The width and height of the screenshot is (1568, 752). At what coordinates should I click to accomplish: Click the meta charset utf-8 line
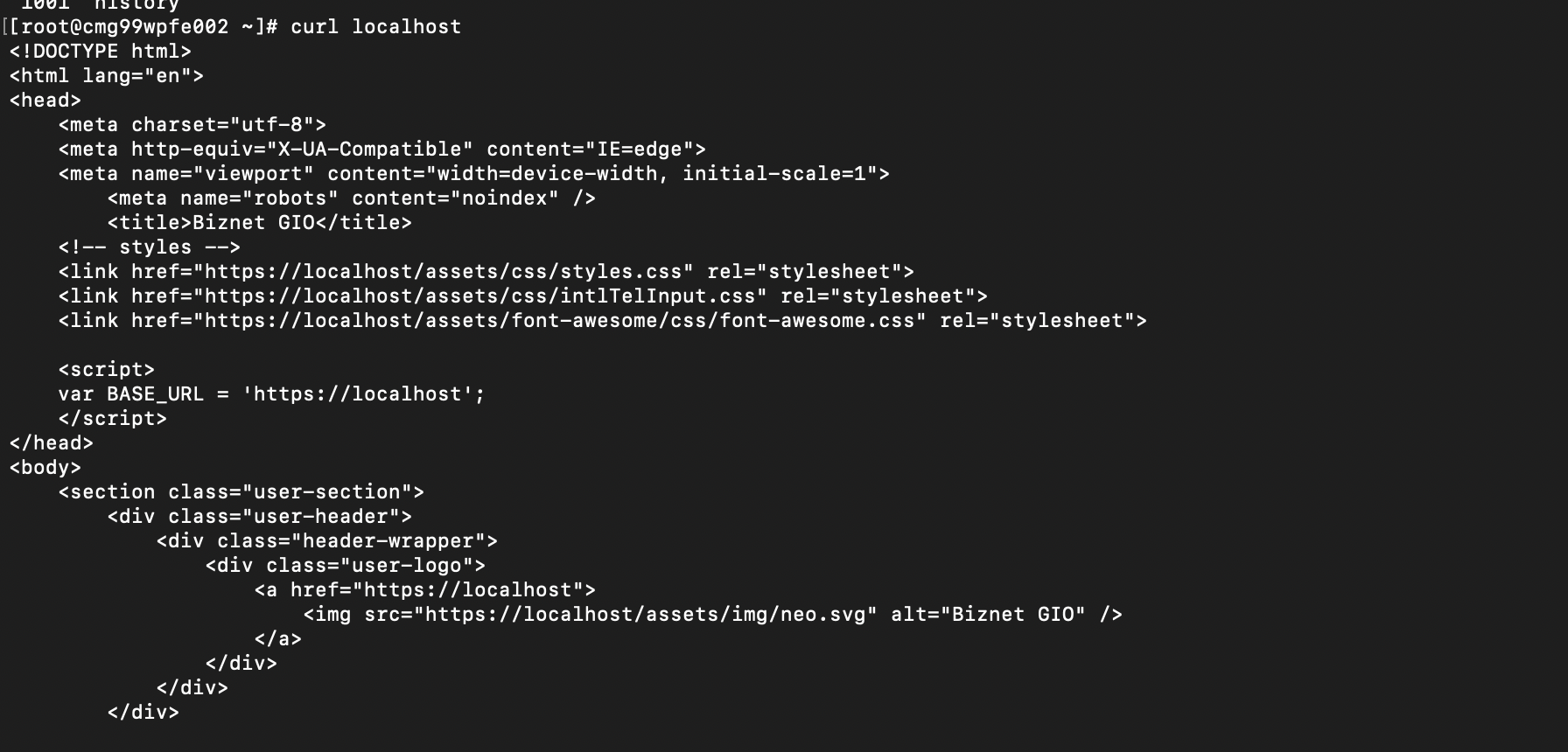point(192,125)
